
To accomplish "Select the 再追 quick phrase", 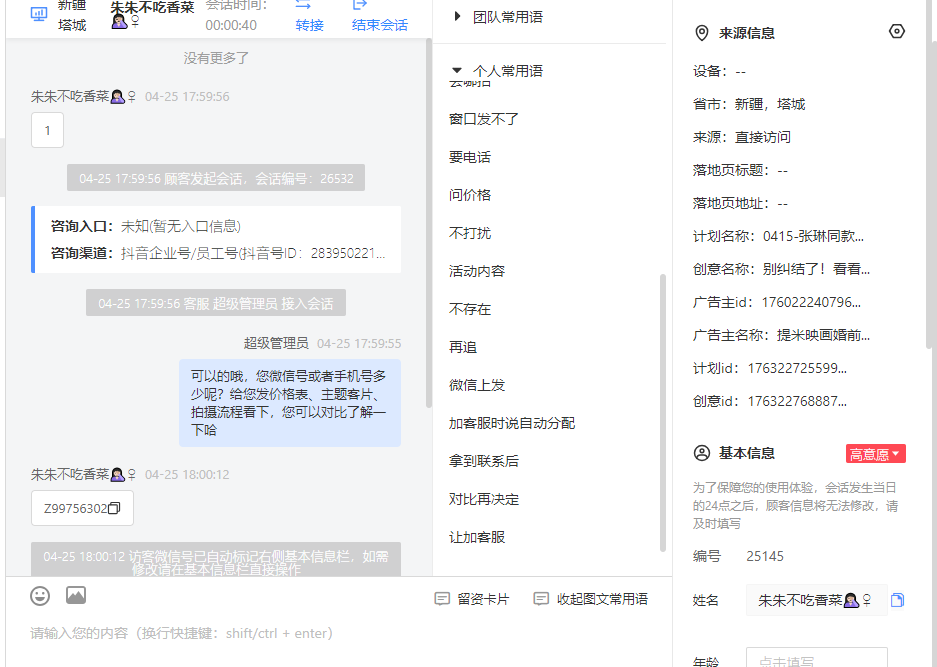I will 463,347.
